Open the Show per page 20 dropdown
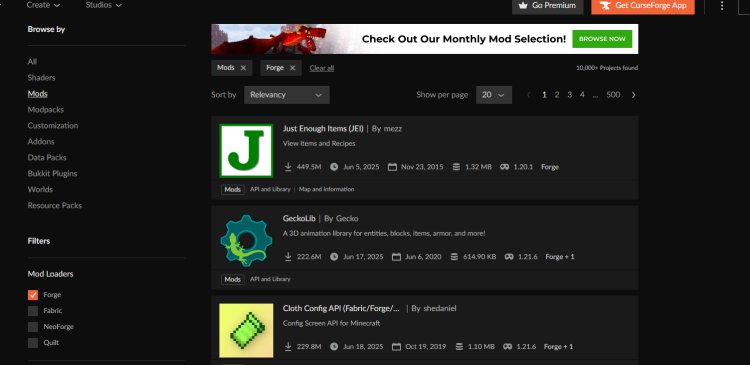 494,95
